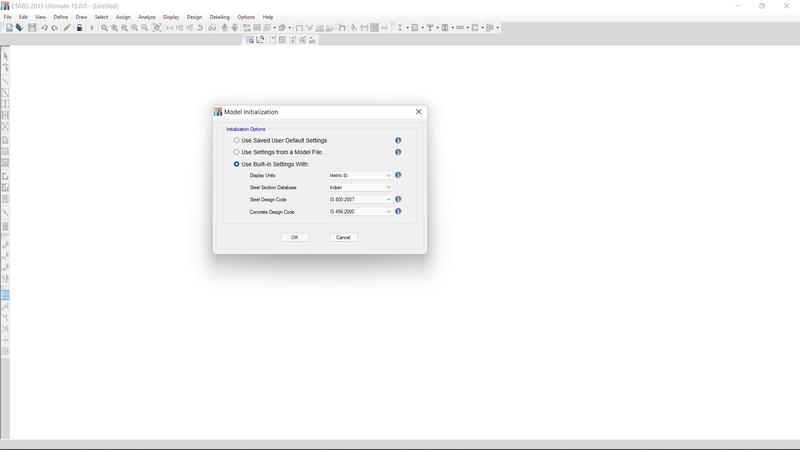Viewport: 800px width, 450px height.
Task: Click the highlighted snap tool in left sidebar
Action: [x=6, y=295]
